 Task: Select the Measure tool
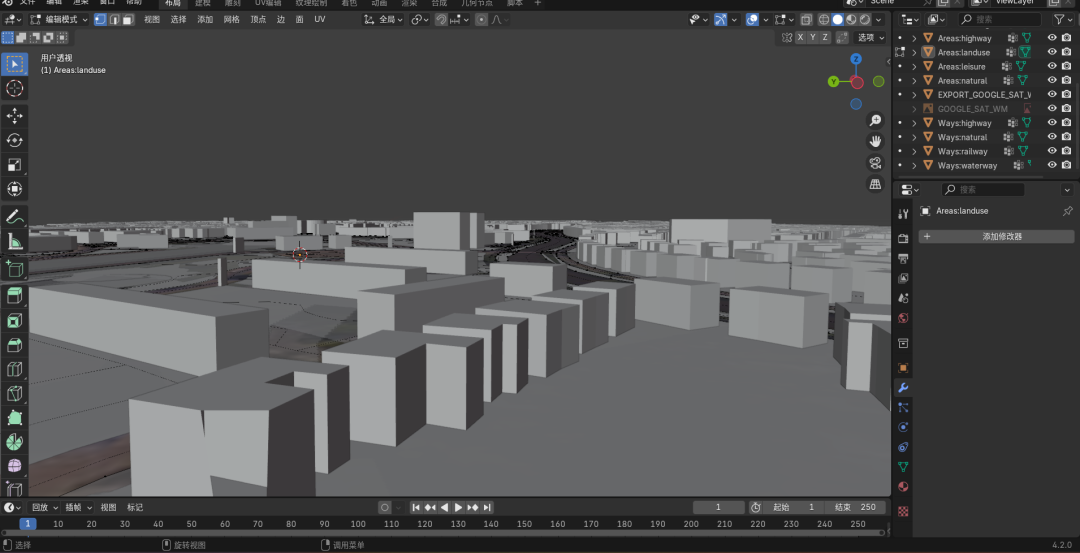coord(14,241)
